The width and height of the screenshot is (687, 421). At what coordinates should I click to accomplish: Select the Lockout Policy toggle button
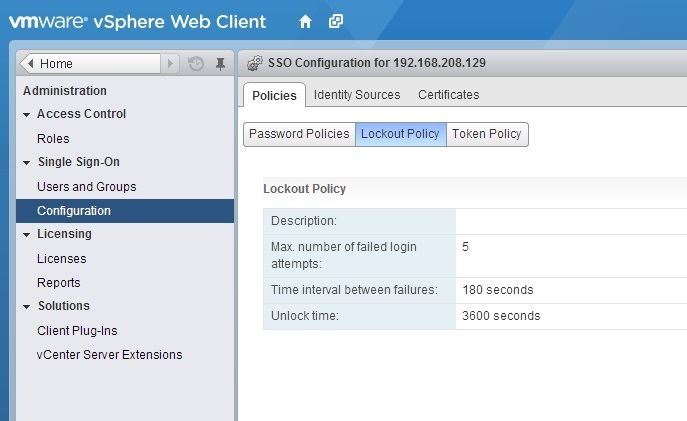tap(400, 134)
